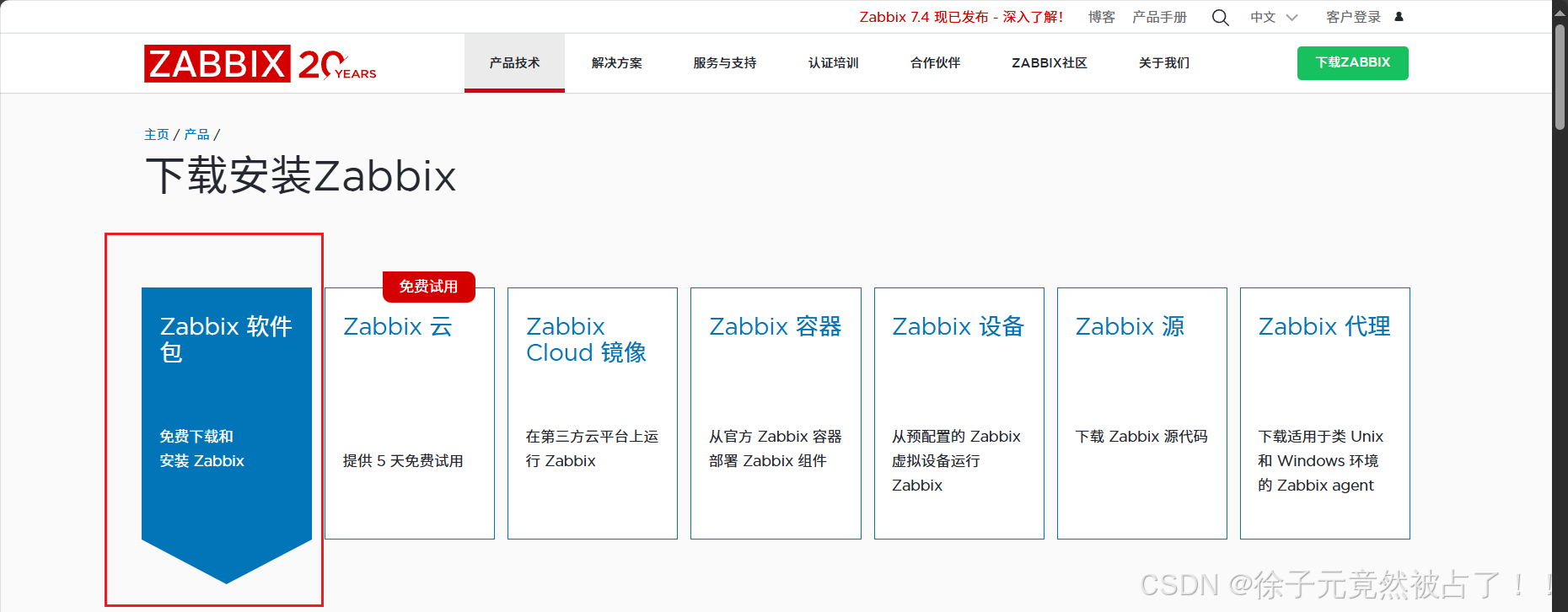This screenshot has height=612, width=1568.
Task: Select the Zabbix 软件包 card
Action: 227,434
